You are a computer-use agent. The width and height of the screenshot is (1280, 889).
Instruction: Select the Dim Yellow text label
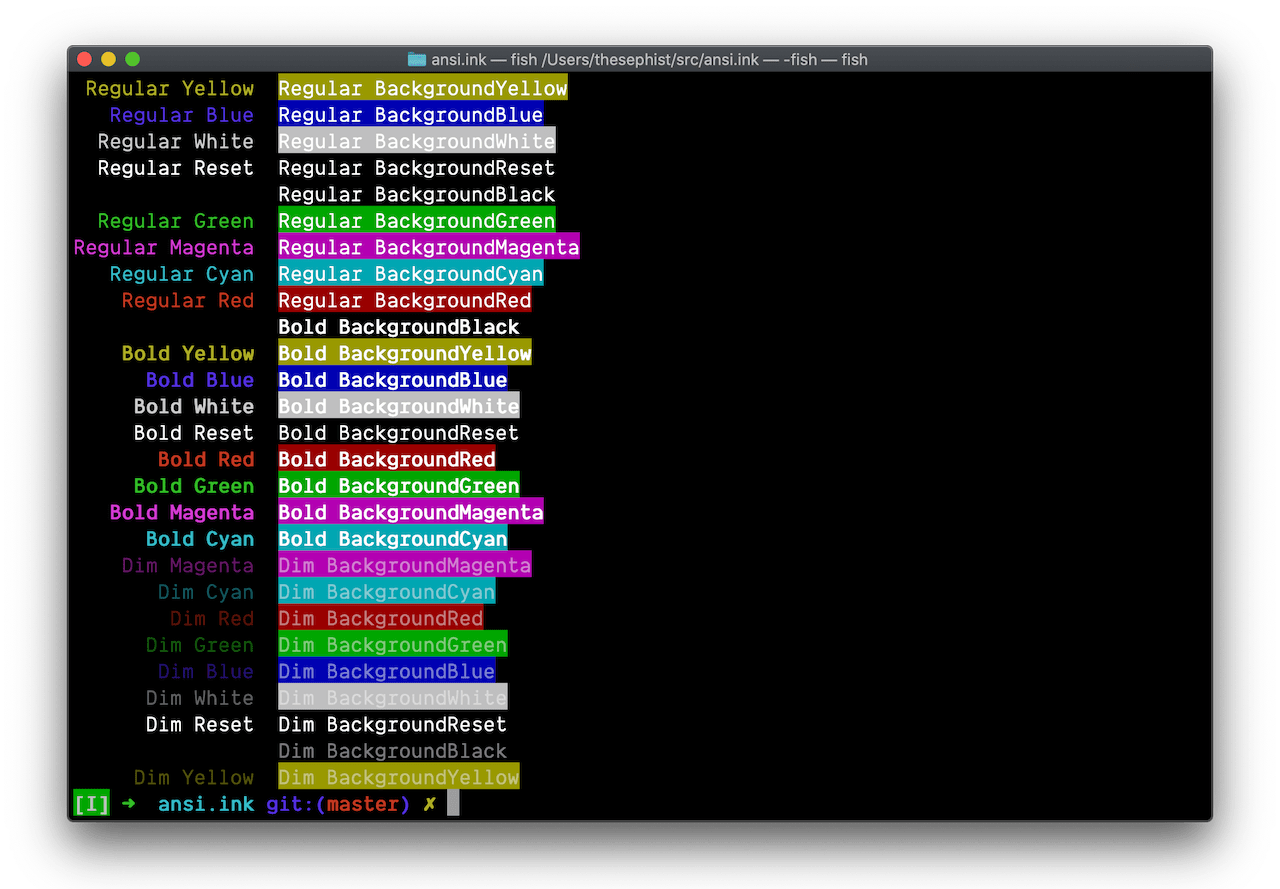[x=194, y=777]
